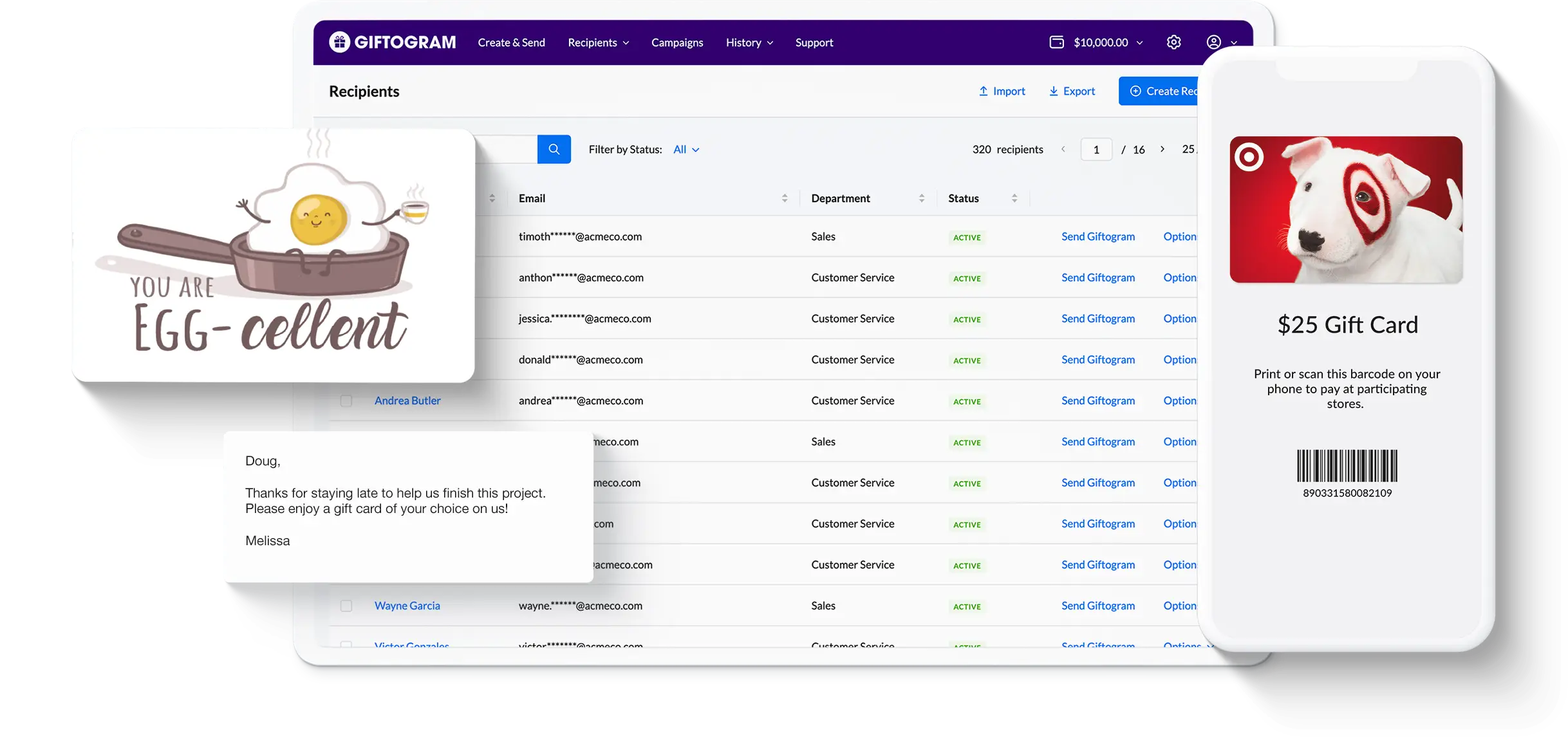Expand the account menu chevron
The image size is (1568, 737).
click(x=1233, y=43)
